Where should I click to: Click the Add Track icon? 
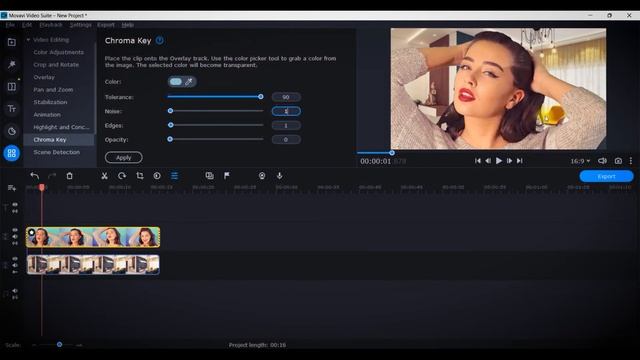[11, 188]
